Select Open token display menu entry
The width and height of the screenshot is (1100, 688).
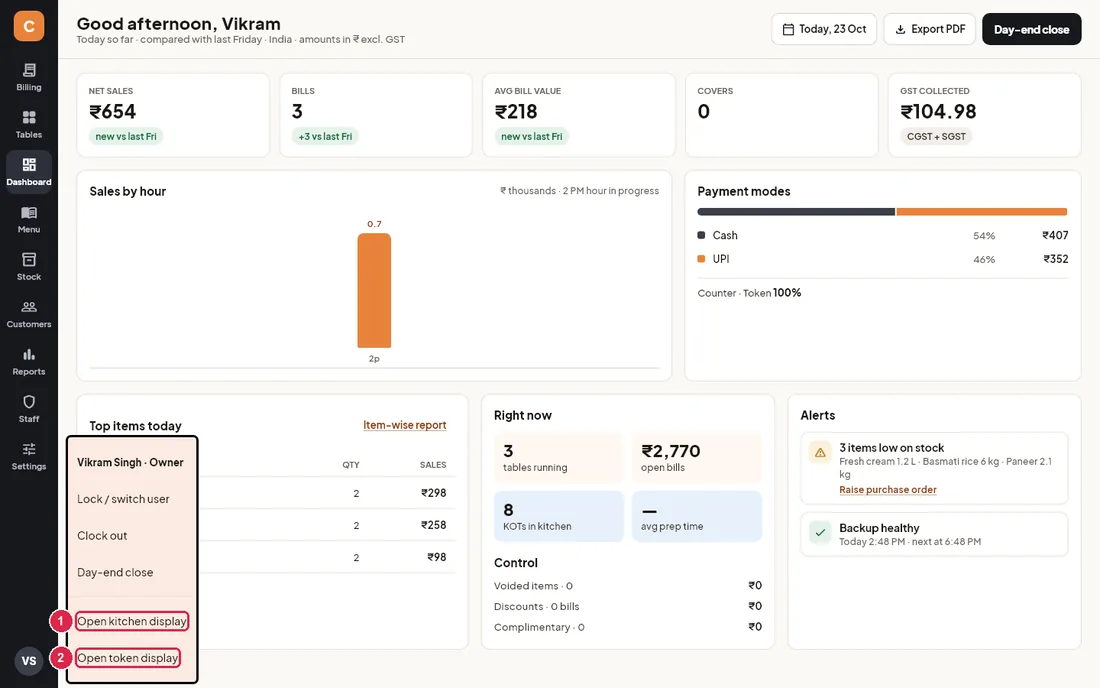[x=128, y=658]
